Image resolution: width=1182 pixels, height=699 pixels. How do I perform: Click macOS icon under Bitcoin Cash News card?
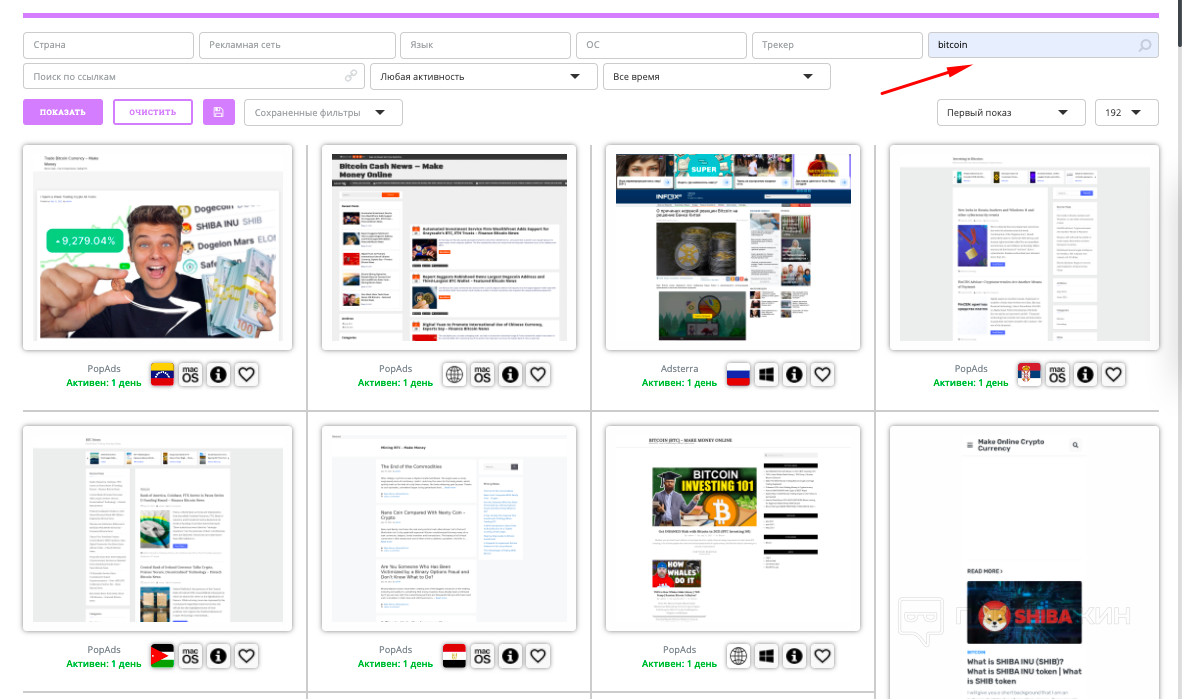click(482, 375)
